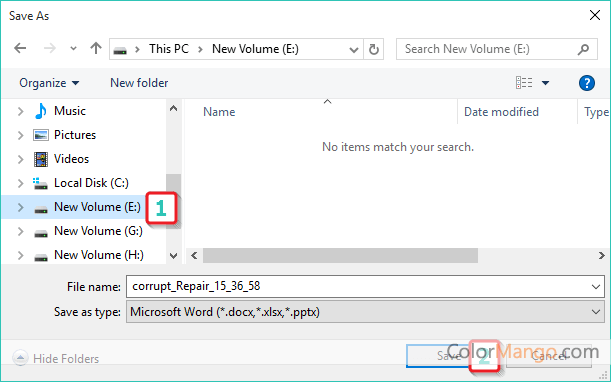The height and width of the screenshot is (382, 611).
Task: Click Hide Folders toggle
Action: click(56, 358)
